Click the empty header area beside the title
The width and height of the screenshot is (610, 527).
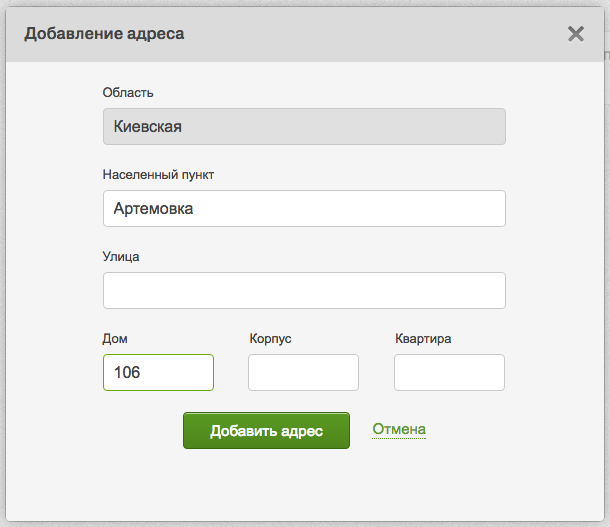[380, 34]
